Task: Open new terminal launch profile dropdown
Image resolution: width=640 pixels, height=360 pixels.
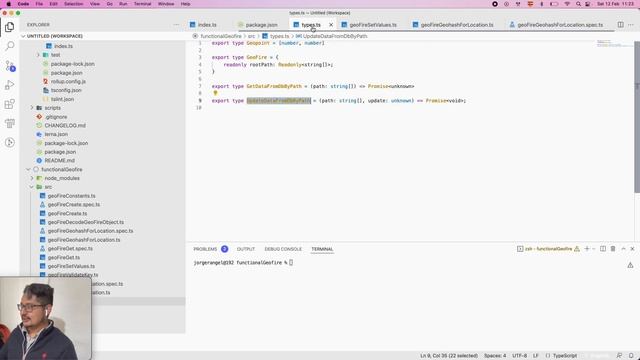Action: (594, 249)
